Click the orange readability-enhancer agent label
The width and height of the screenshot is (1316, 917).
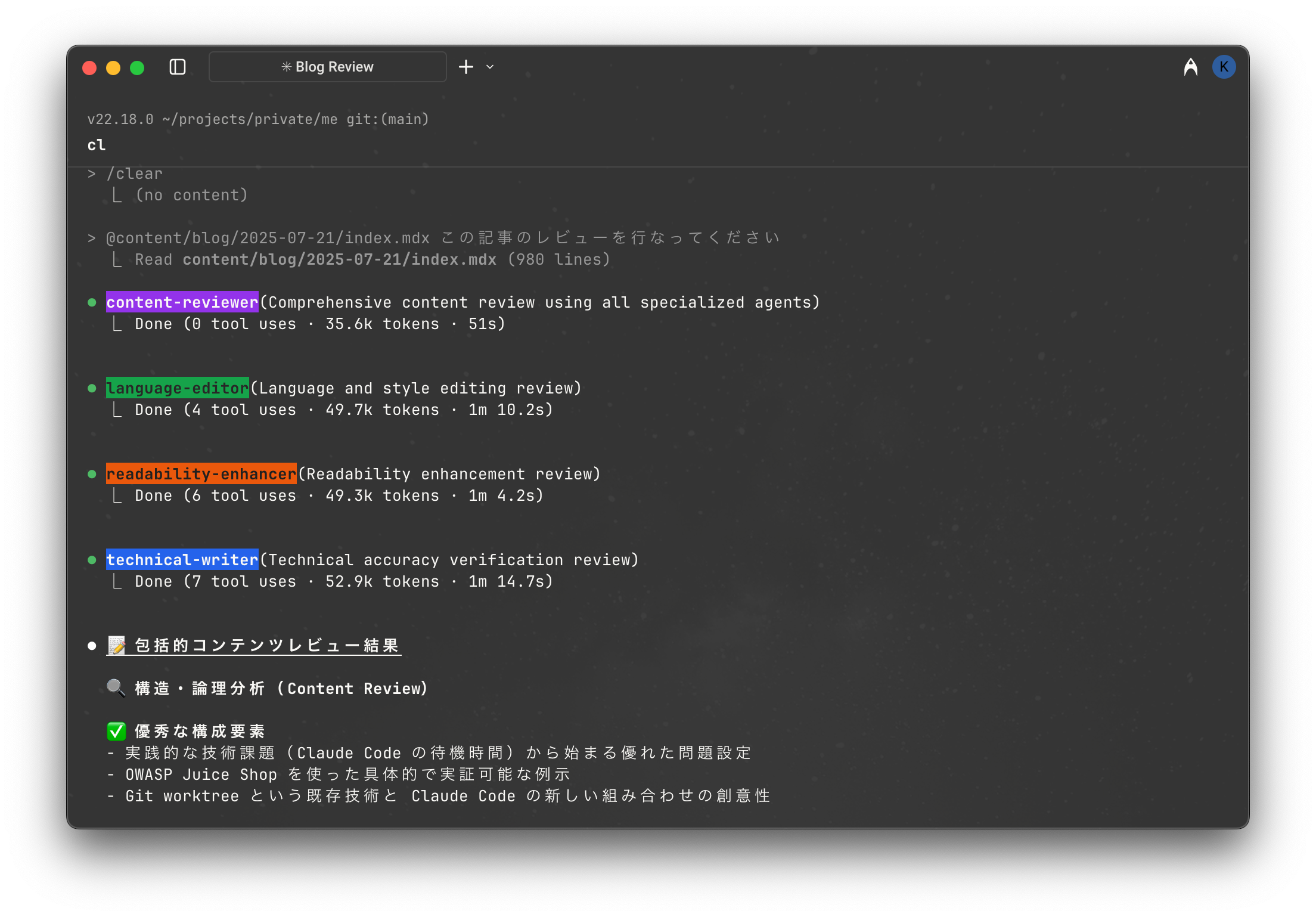point(201,474)
